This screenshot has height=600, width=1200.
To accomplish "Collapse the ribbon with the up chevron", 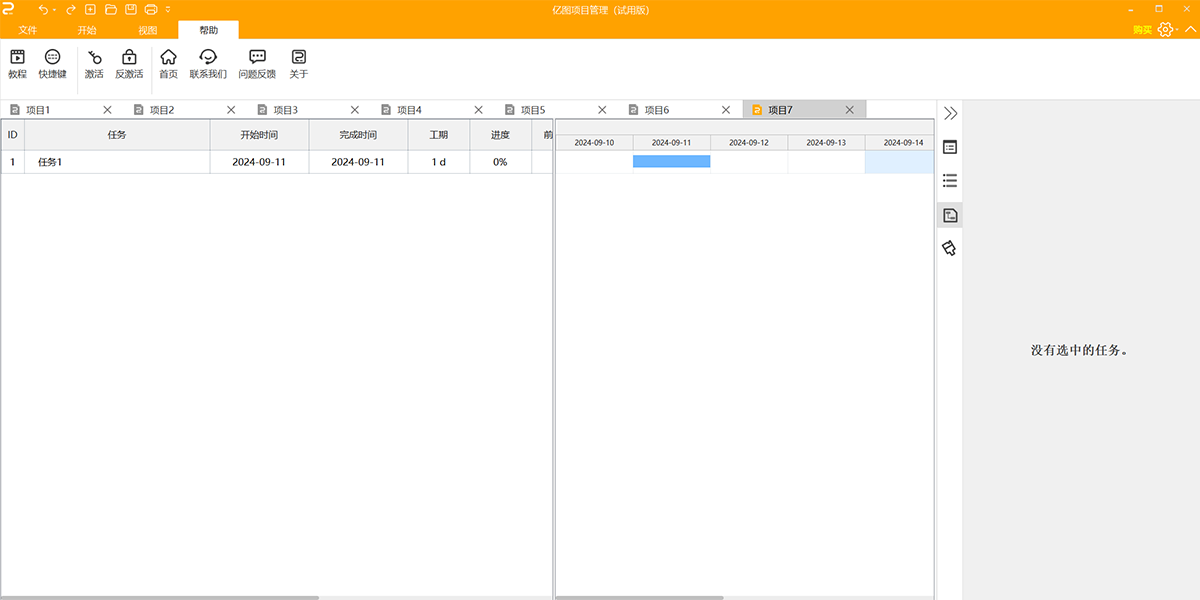I will click(x=1190, y=30).
